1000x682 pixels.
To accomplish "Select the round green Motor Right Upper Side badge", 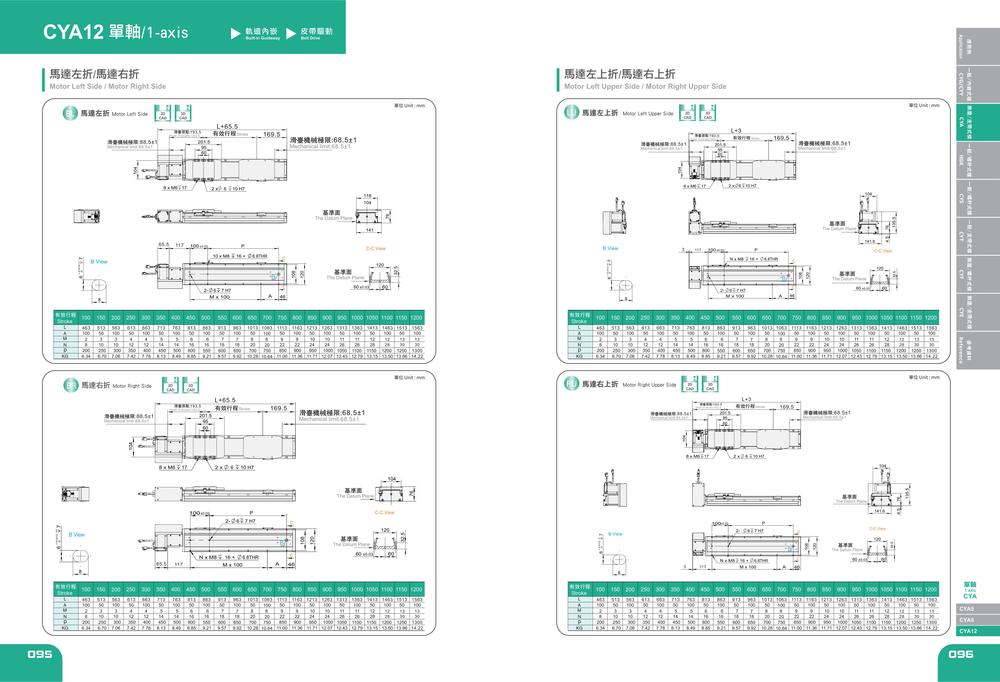I will 571,384.
